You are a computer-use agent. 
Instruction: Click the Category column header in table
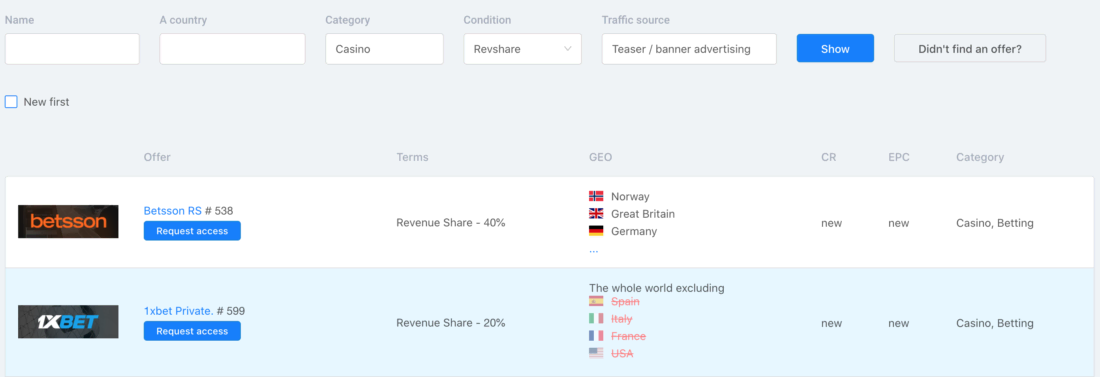point(980,157)
